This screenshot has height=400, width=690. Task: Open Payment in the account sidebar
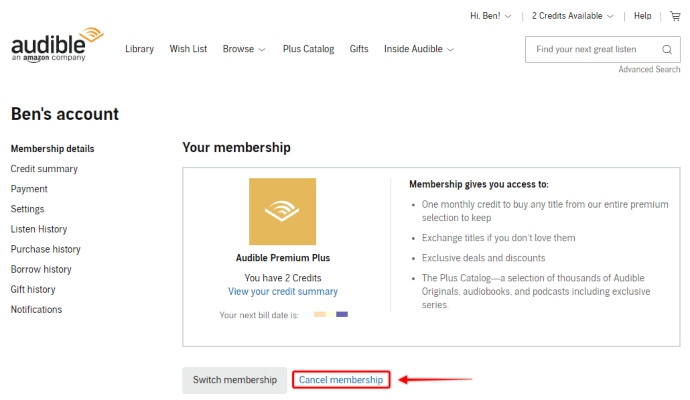pos(29,189)
